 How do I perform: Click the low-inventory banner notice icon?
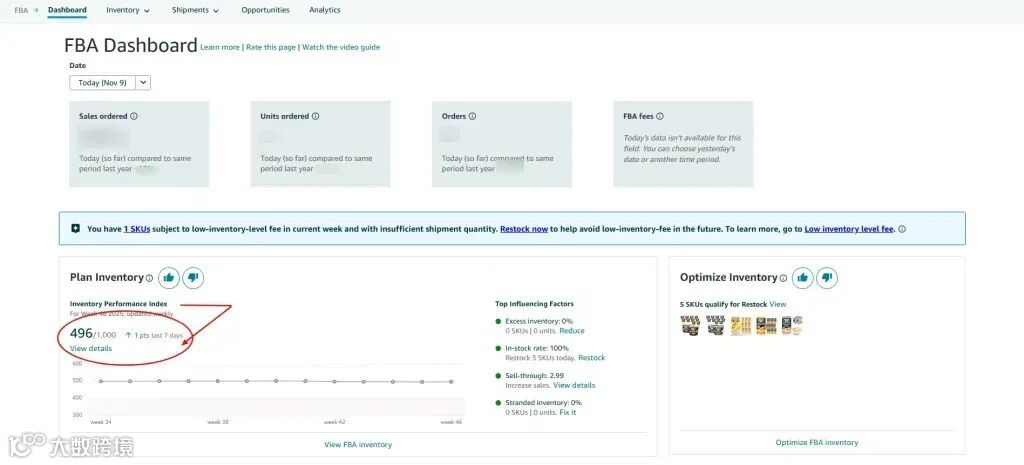(x=76, y=229)
